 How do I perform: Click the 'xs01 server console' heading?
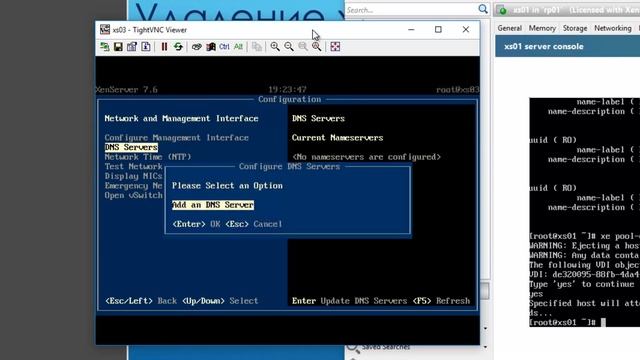click(x=544, y=47)
